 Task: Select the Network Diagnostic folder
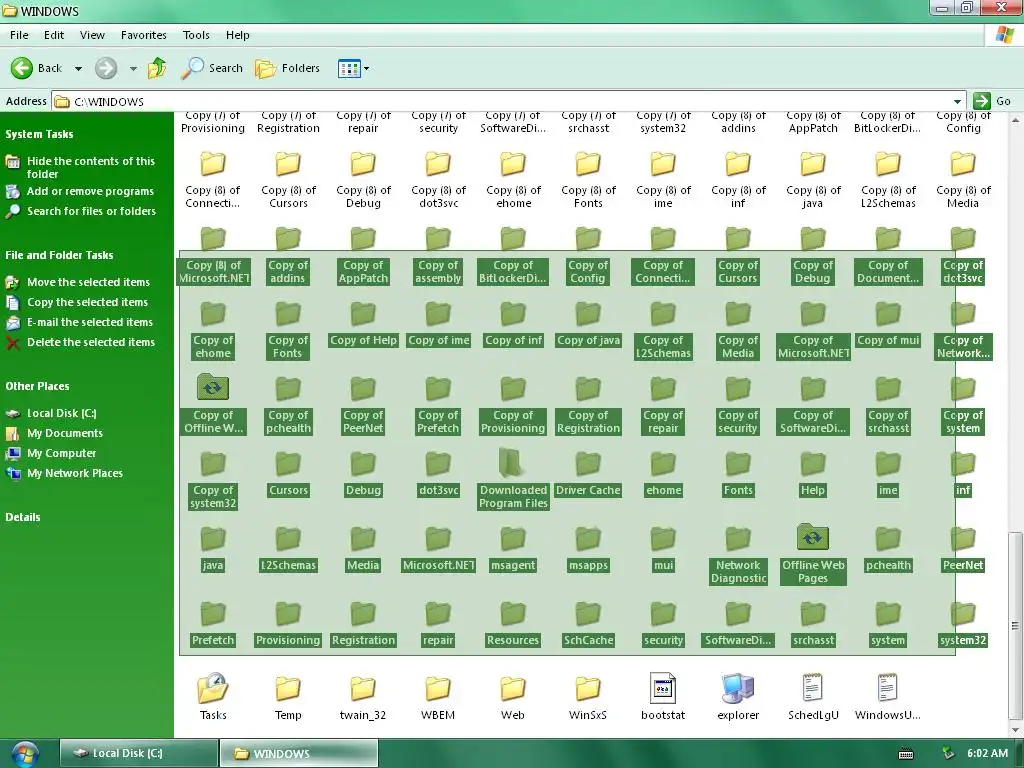(738, 554)
